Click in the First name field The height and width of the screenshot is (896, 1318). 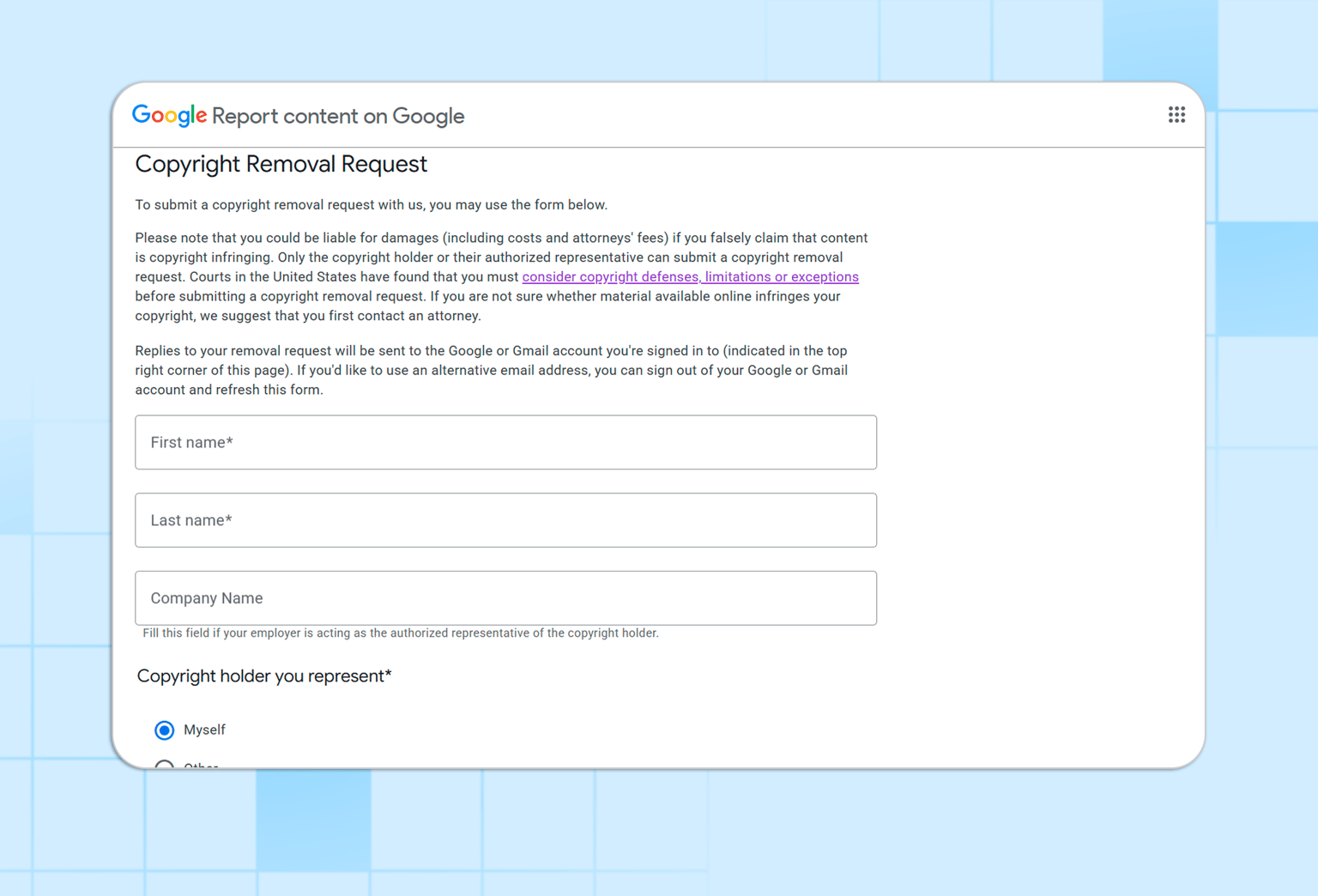click(505, 442)
